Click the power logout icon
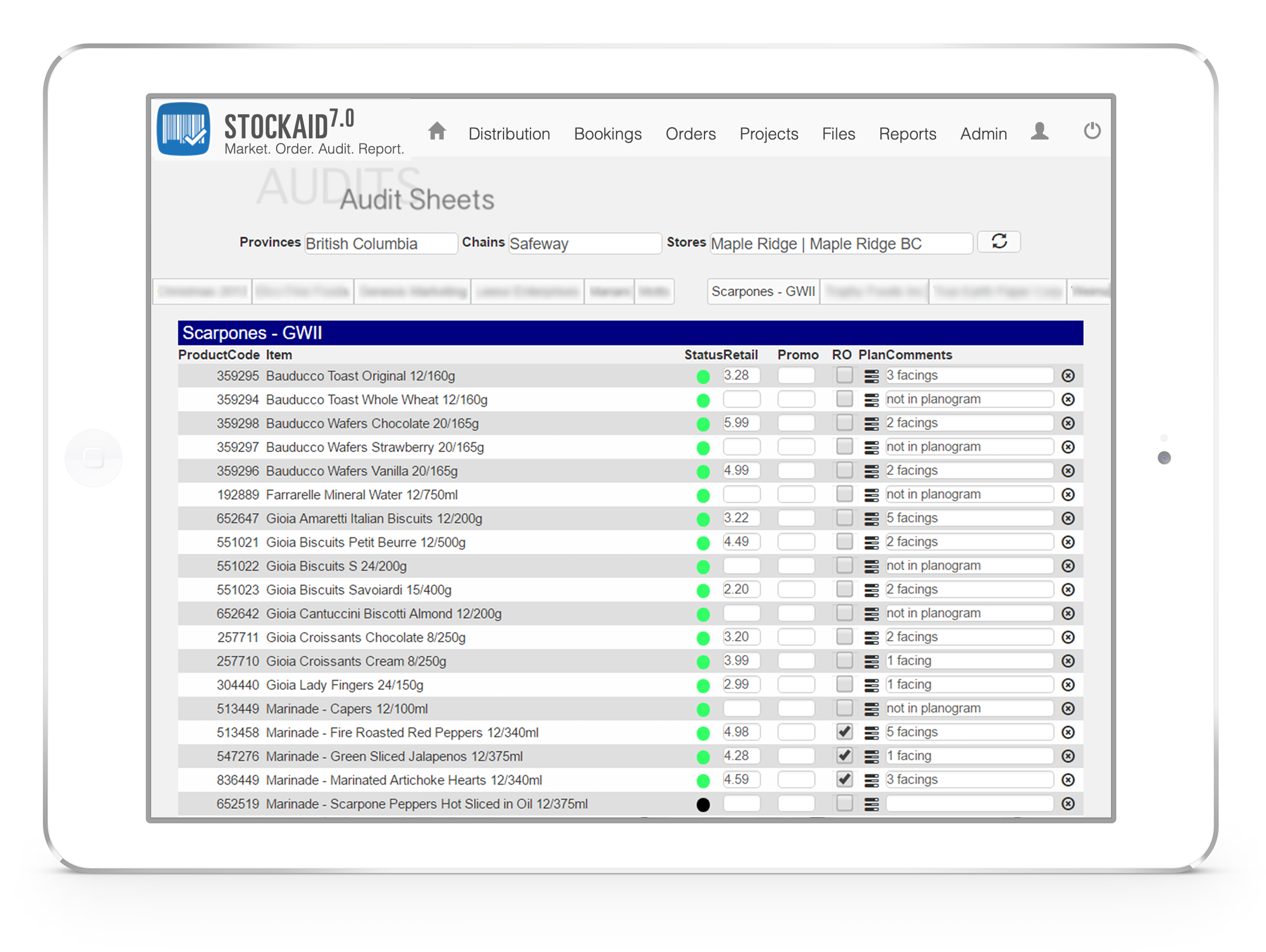 tap(1091, 131)
